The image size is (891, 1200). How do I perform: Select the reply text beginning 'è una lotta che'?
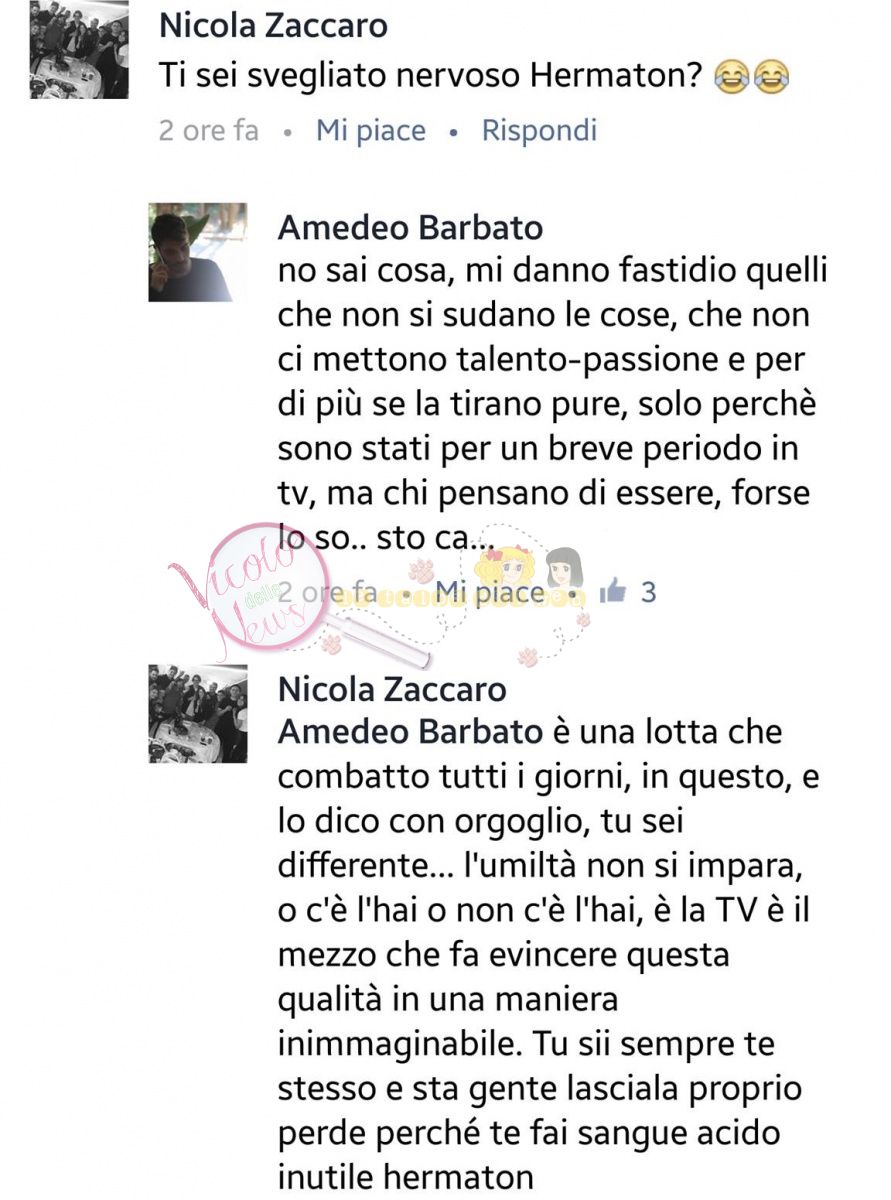(x=553, y=954)
